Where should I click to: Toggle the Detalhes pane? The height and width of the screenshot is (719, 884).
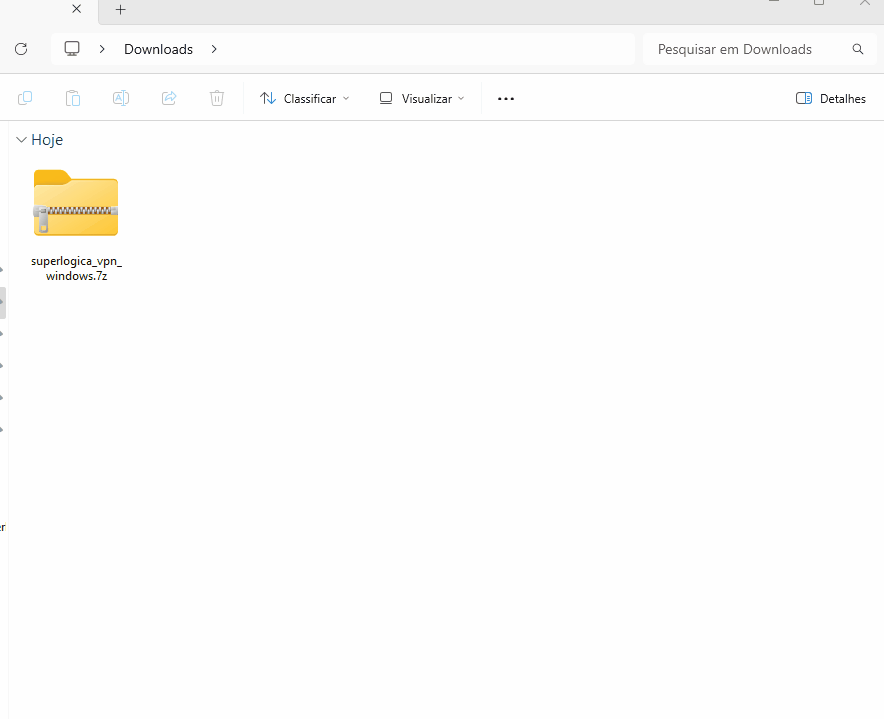click(x=830, y=98)
